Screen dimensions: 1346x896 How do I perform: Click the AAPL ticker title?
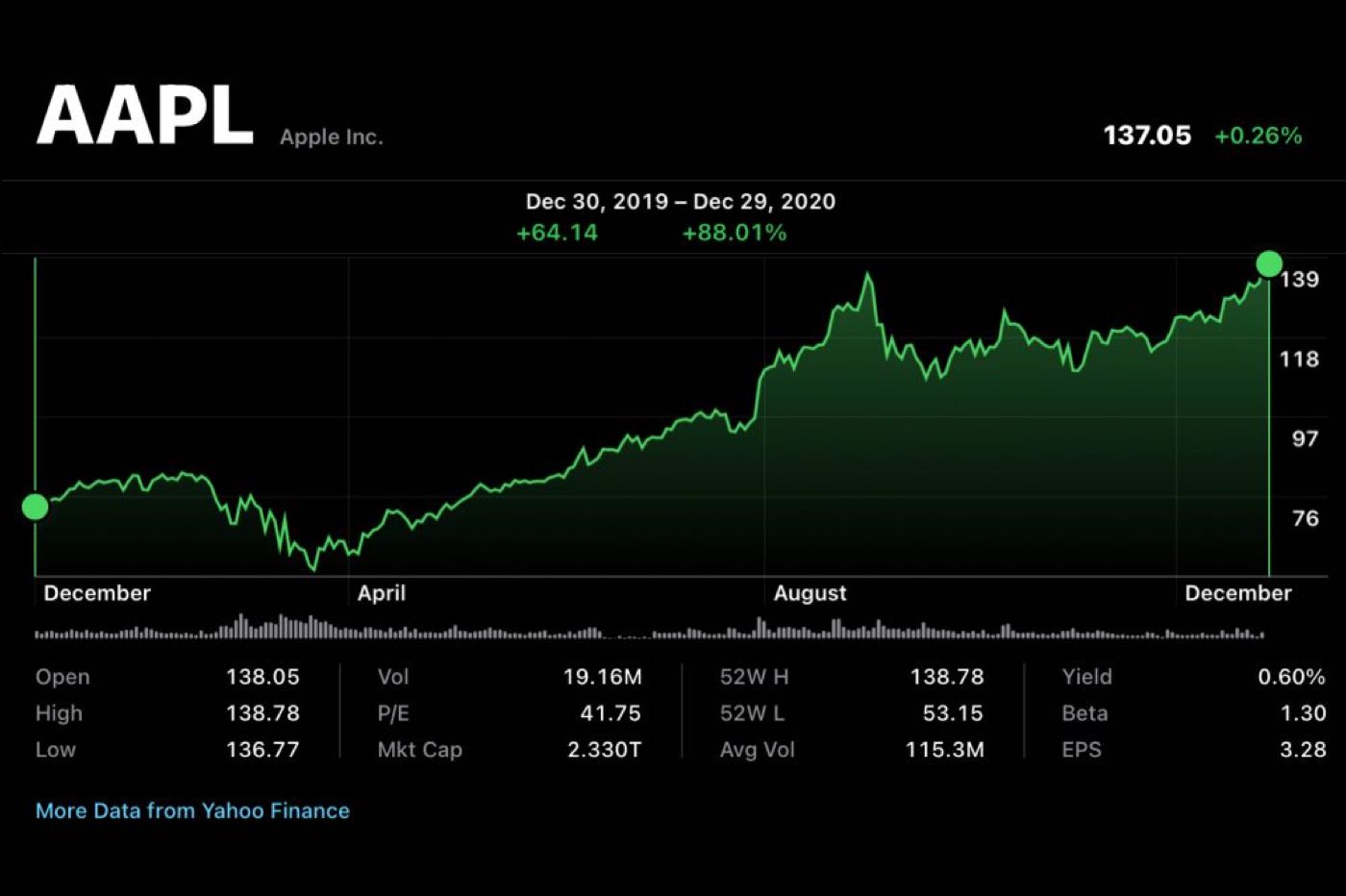click(145, 115)
